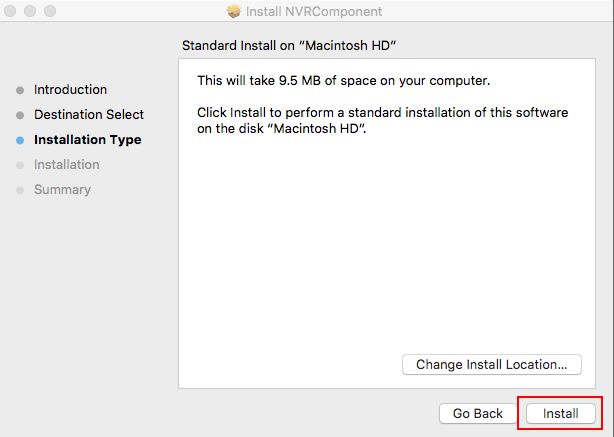Click the Go Back button

click(x=478, y=414)
